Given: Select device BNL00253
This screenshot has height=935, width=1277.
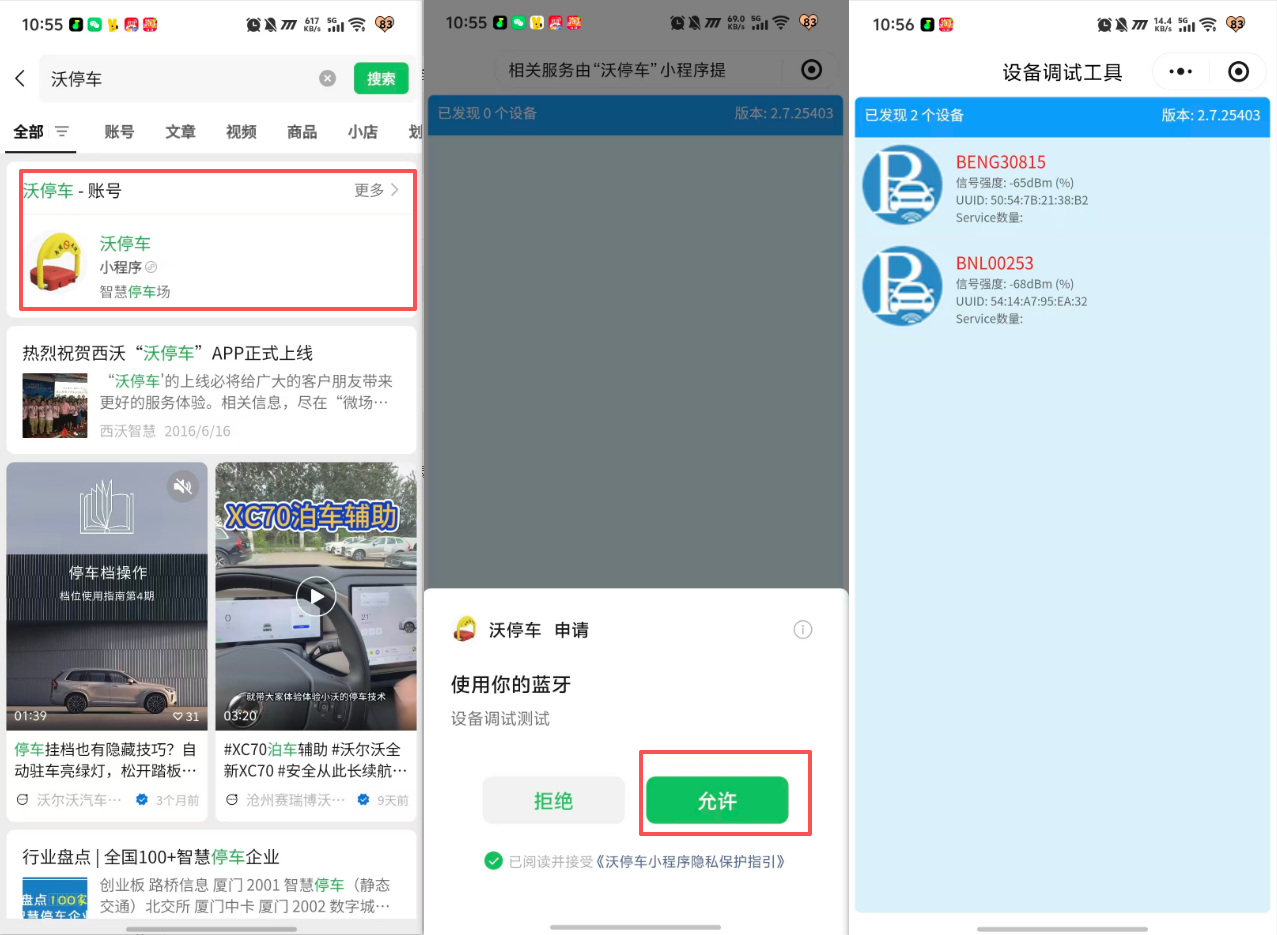Looking at the screenshot, I should pos(1062,286).
